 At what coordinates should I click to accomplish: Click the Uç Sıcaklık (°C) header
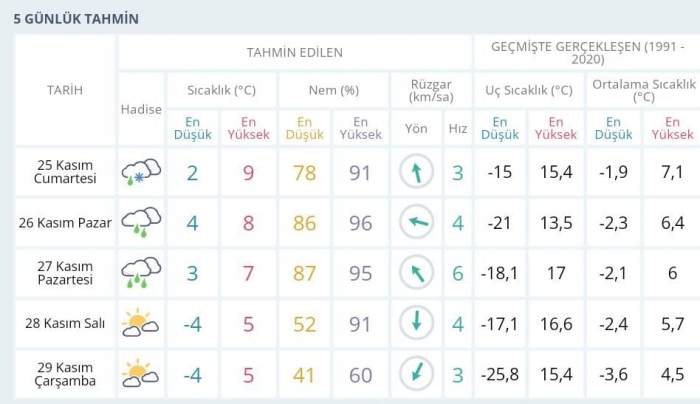pyautogui.click(x=528, y=90)
